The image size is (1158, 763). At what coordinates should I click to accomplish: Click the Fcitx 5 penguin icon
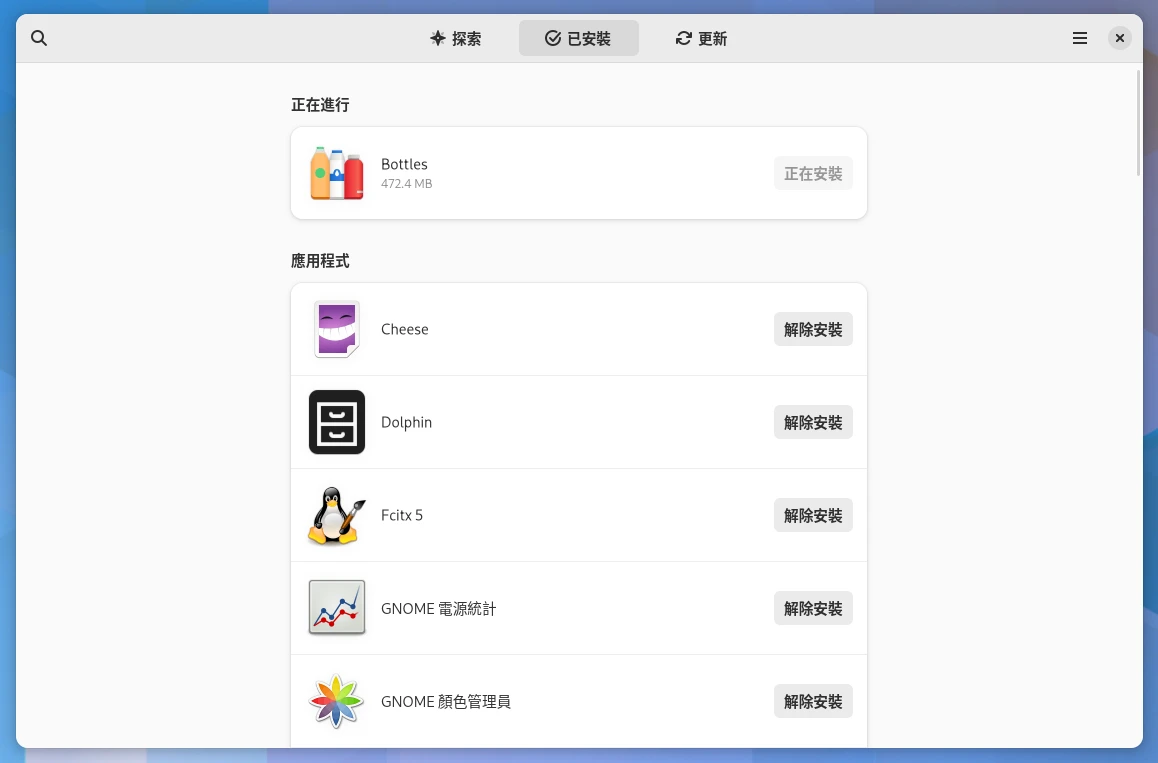pyautogui.click(x=337, y=516)
